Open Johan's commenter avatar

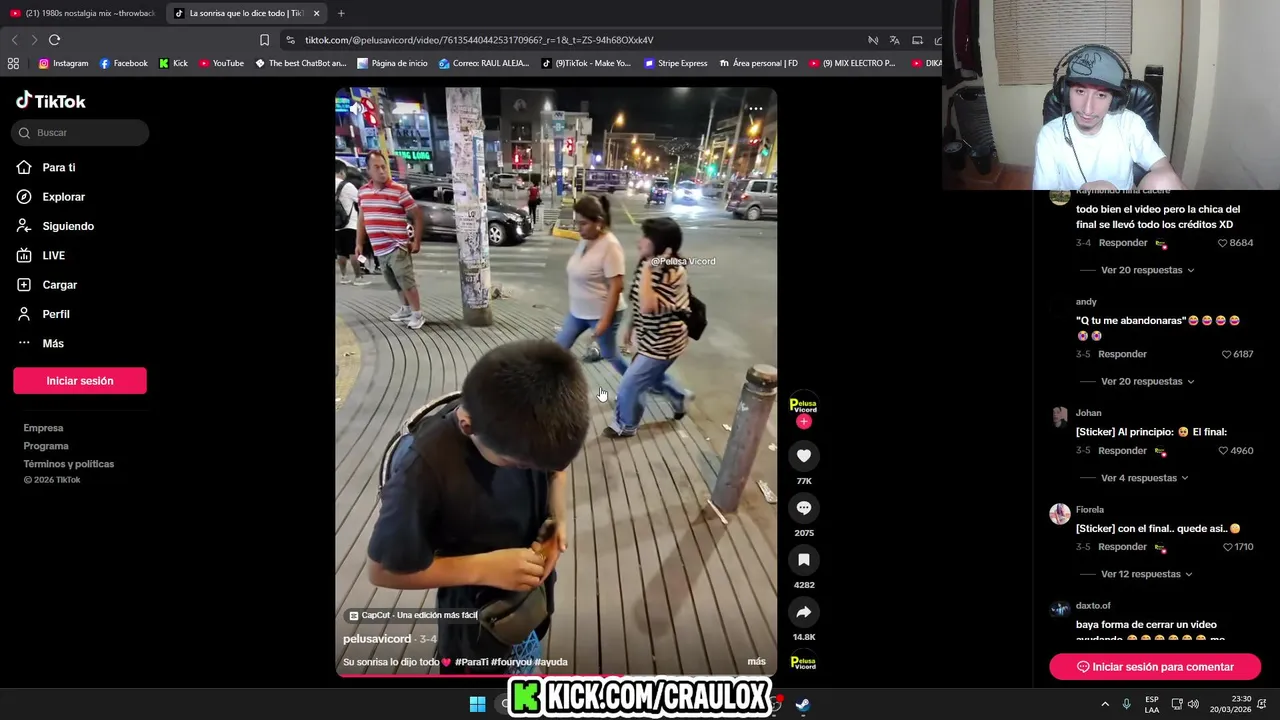point(1059,417)
